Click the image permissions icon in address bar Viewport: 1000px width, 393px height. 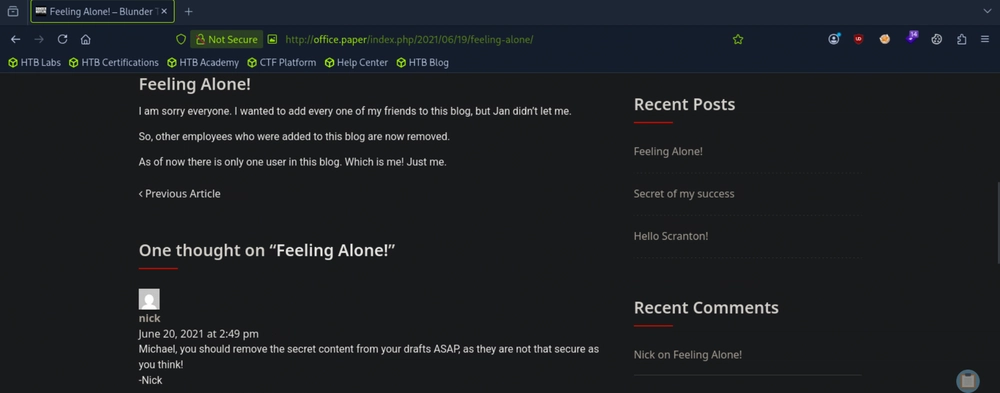[272, 40]
